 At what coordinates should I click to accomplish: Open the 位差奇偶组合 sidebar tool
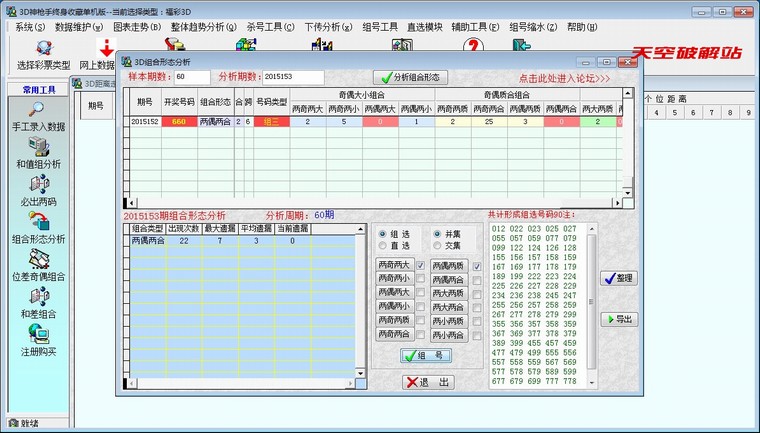coord(38,265)
